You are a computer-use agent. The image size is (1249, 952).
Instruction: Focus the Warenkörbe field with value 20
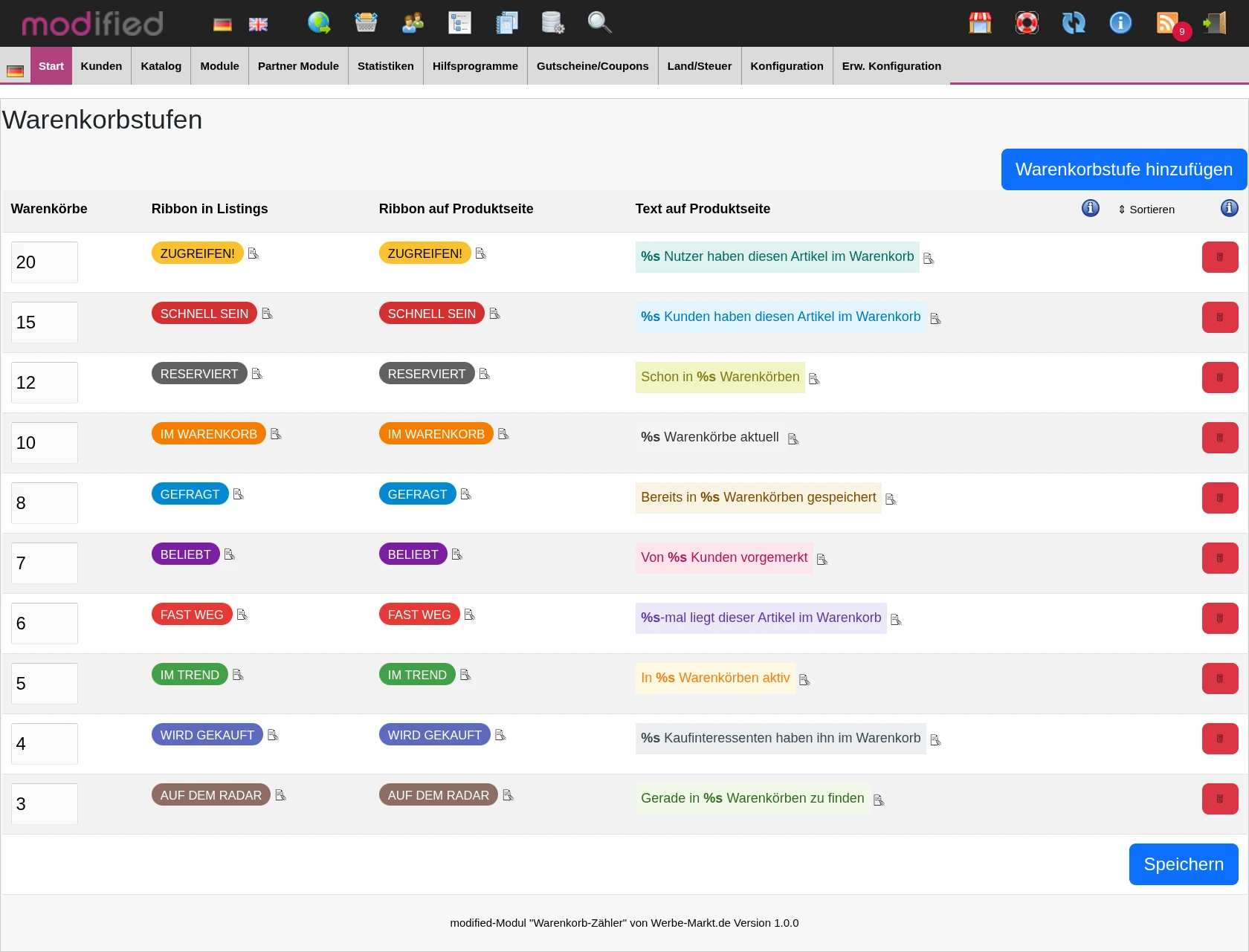[x=45, y=262]
